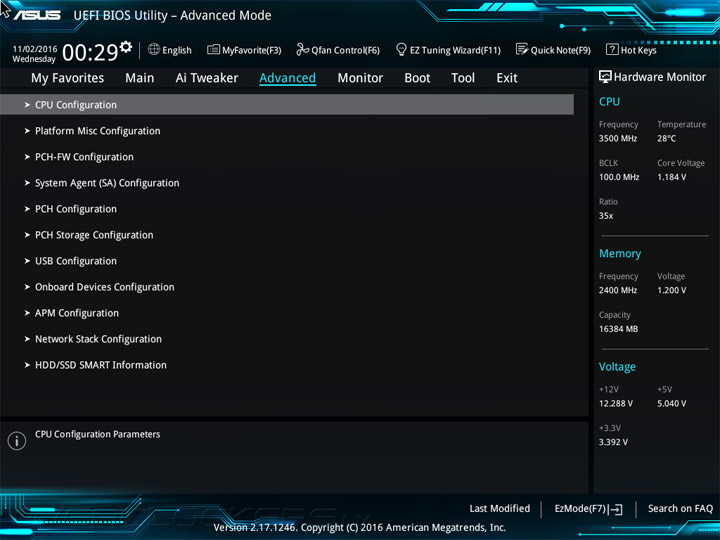This screenshot has width=720, height=540.
Task: Click the Voltage section heading
Action: pyautogui.click(x=617, y=366)
